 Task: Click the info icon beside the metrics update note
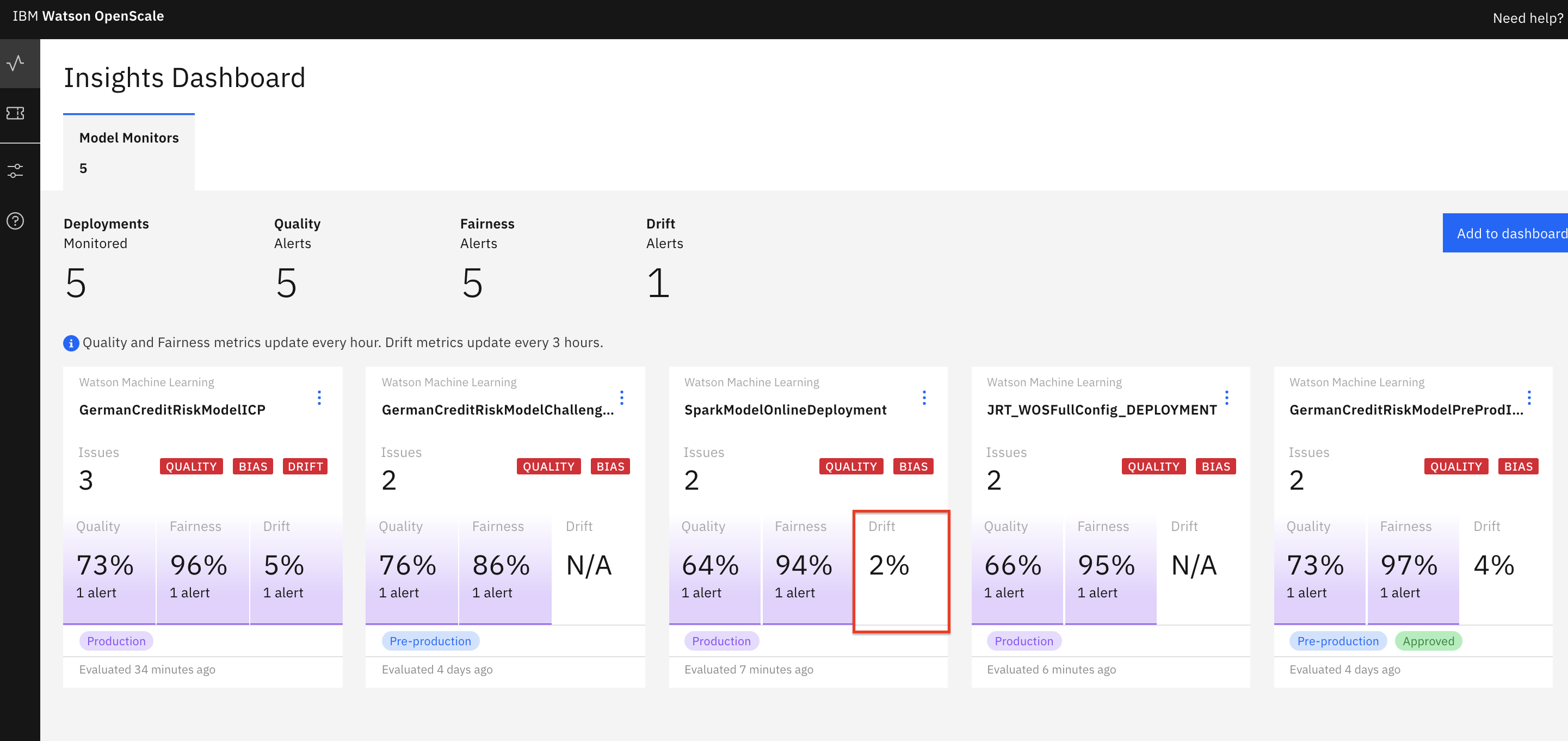(71, 343)
